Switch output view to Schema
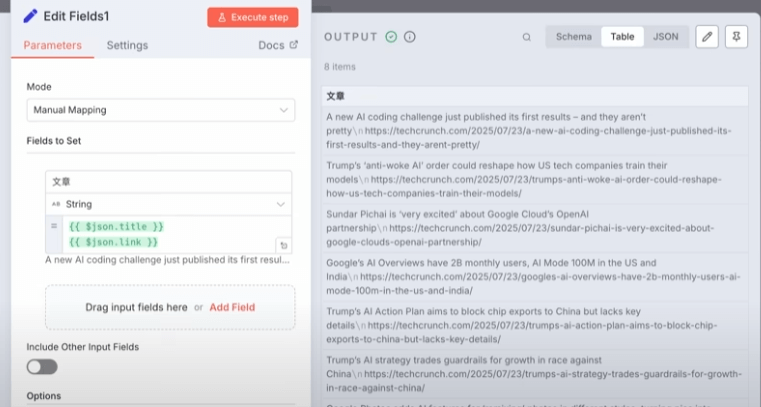 pos(574,37)
